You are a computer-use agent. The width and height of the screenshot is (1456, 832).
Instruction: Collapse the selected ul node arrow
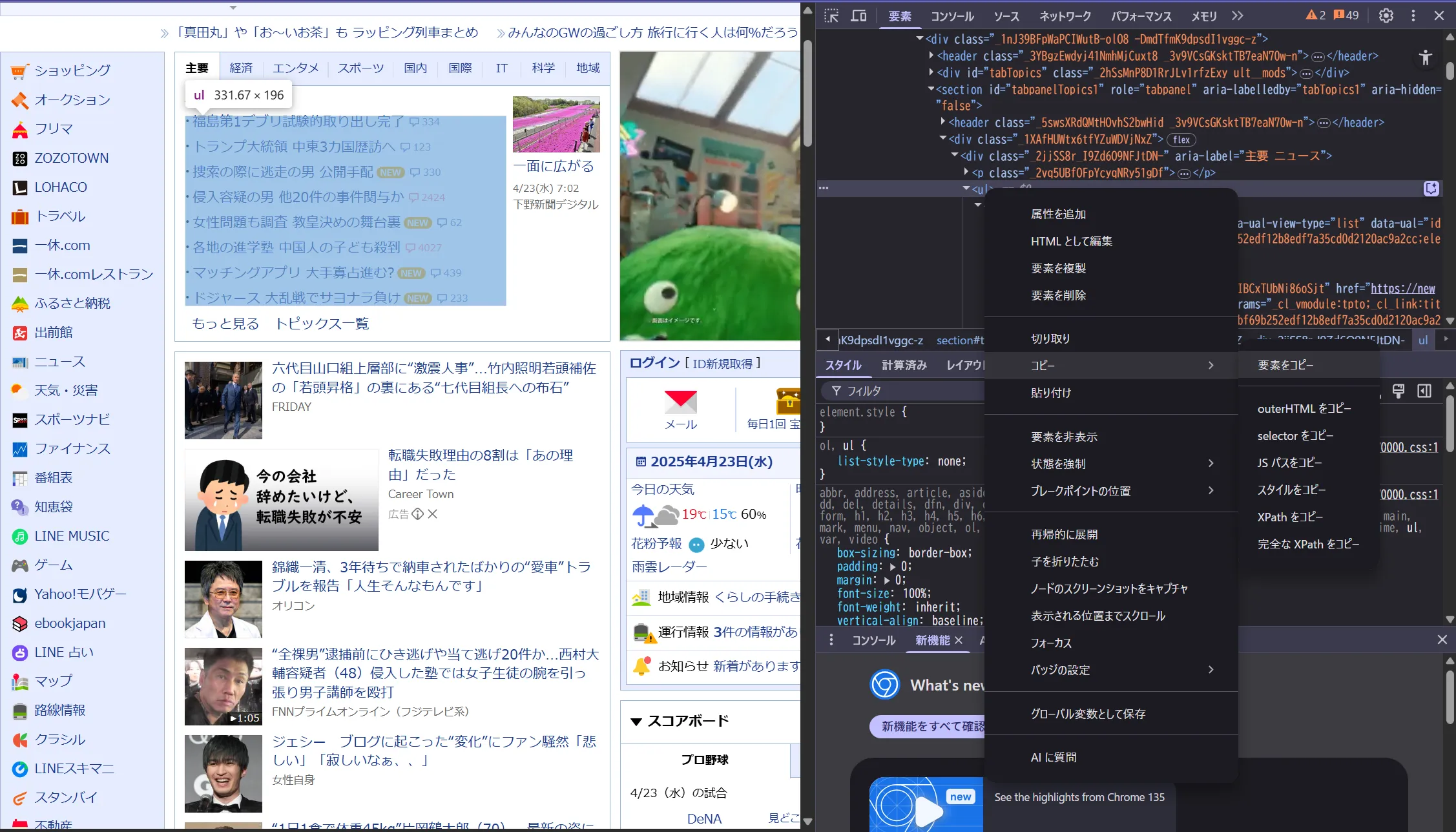(x=966, y=189)
